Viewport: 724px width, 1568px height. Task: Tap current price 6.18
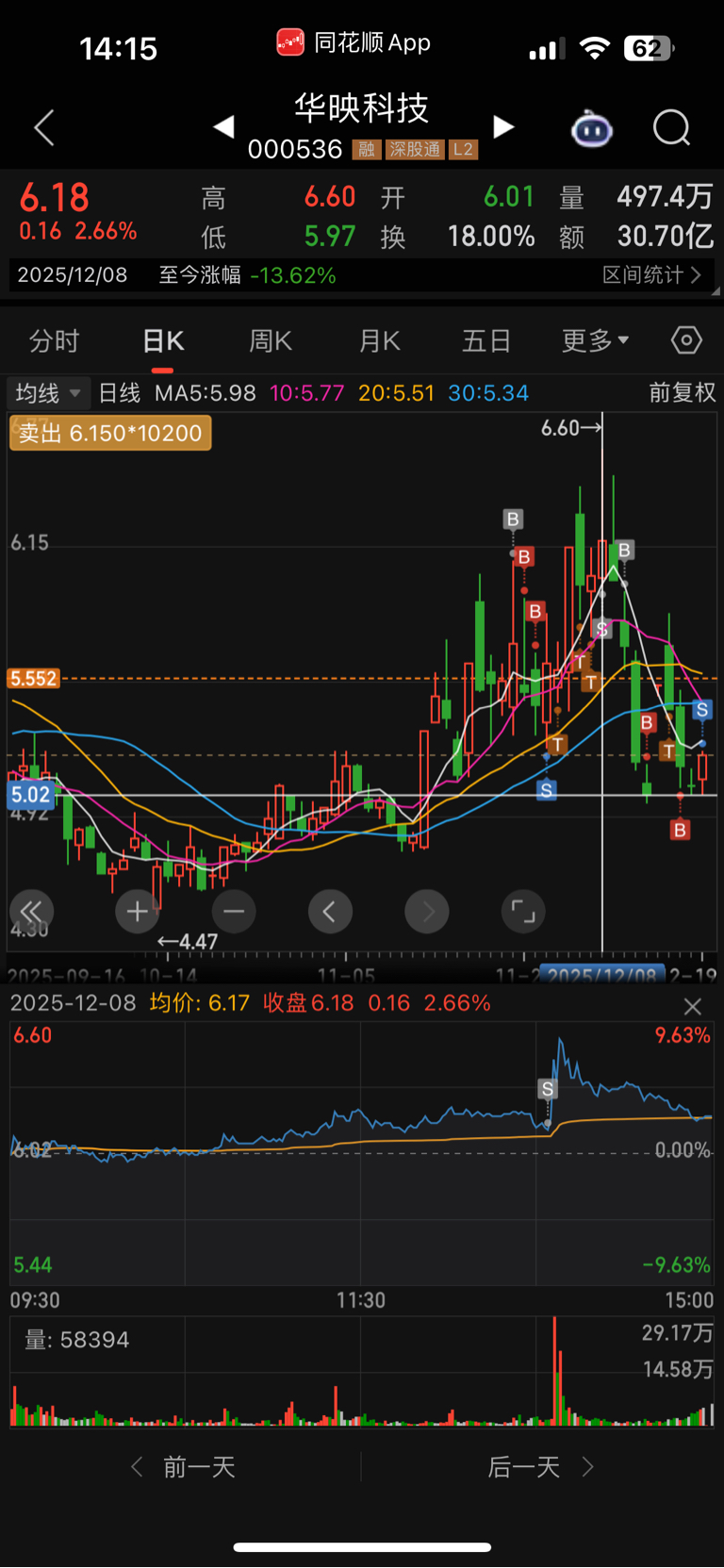(55, 198)
